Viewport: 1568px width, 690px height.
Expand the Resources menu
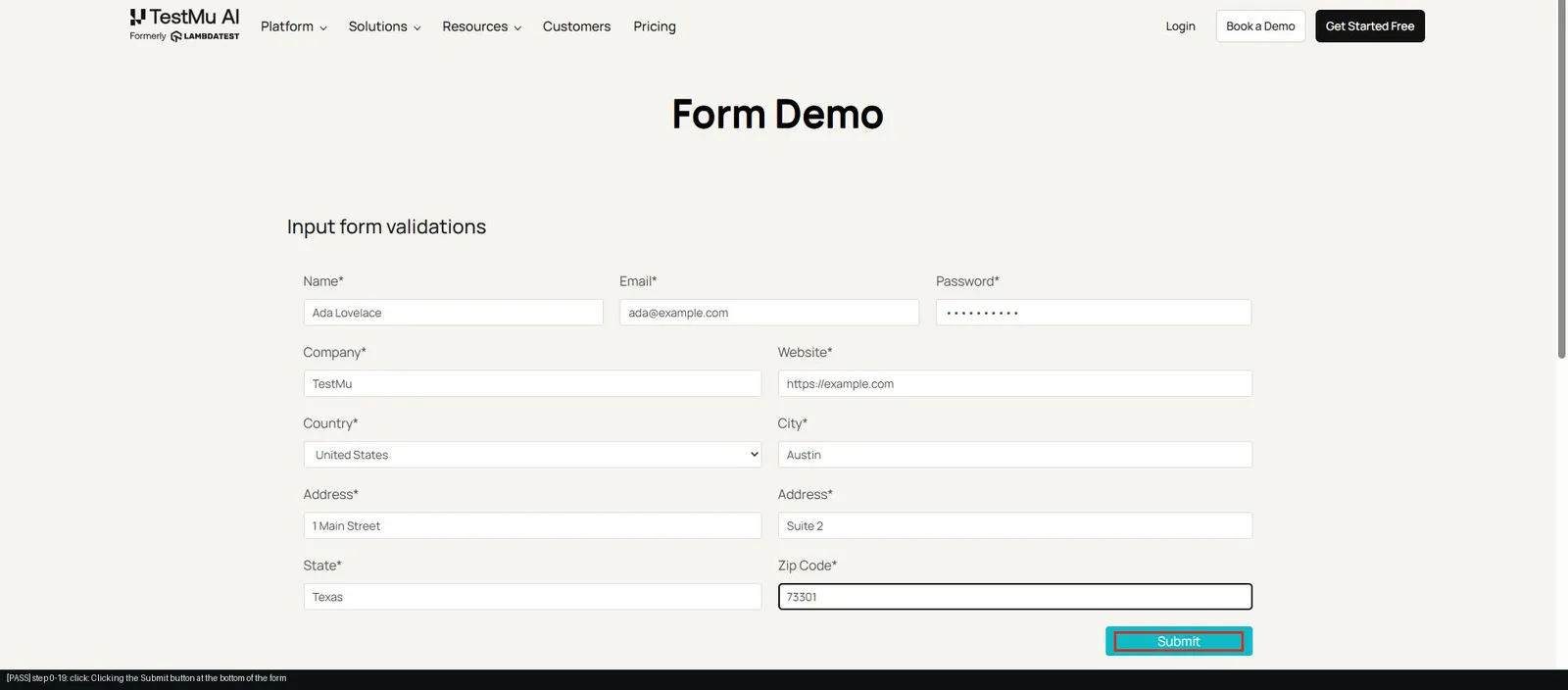(481, 26)
